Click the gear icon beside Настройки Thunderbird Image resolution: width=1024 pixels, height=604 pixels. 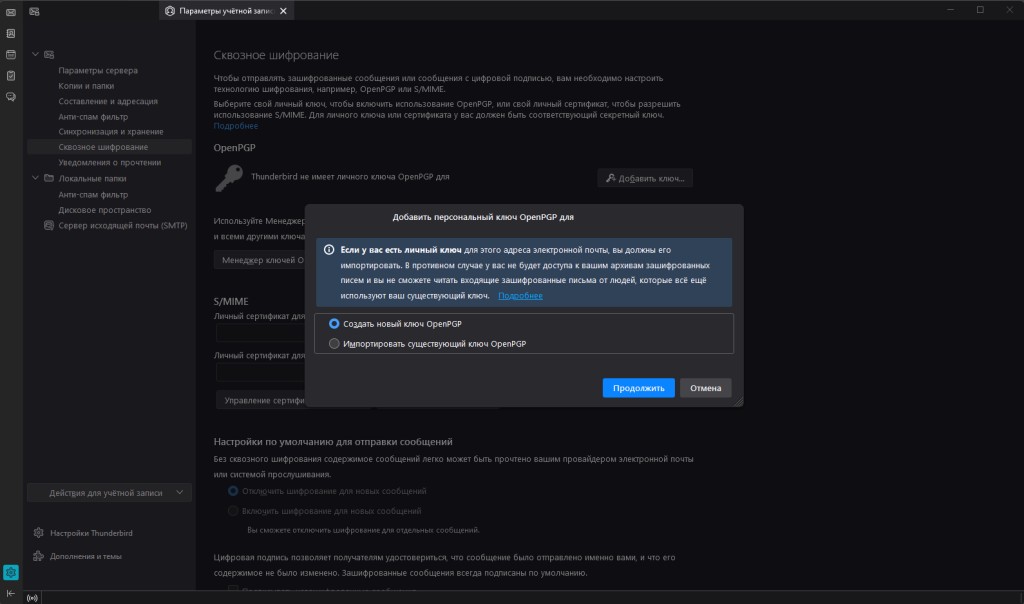[39, 533]
